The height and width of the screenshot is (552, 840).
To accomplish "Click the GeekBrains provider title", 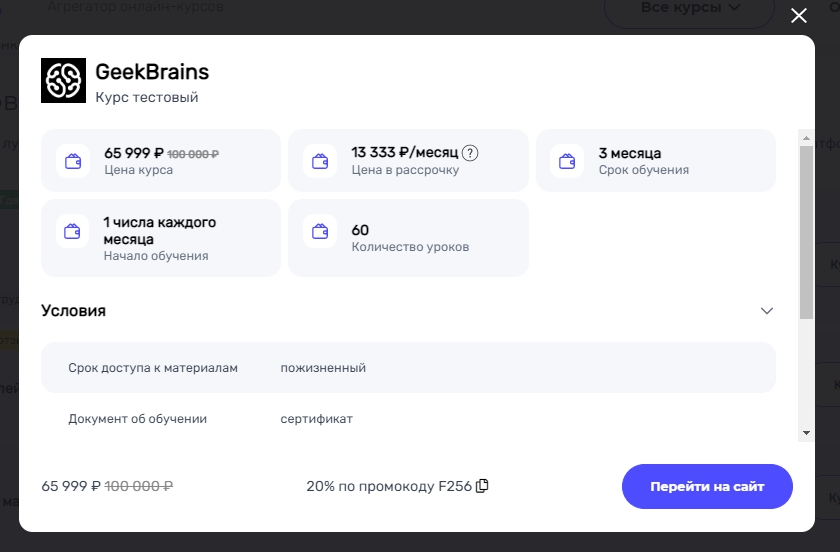I will (x=152, y=72).
